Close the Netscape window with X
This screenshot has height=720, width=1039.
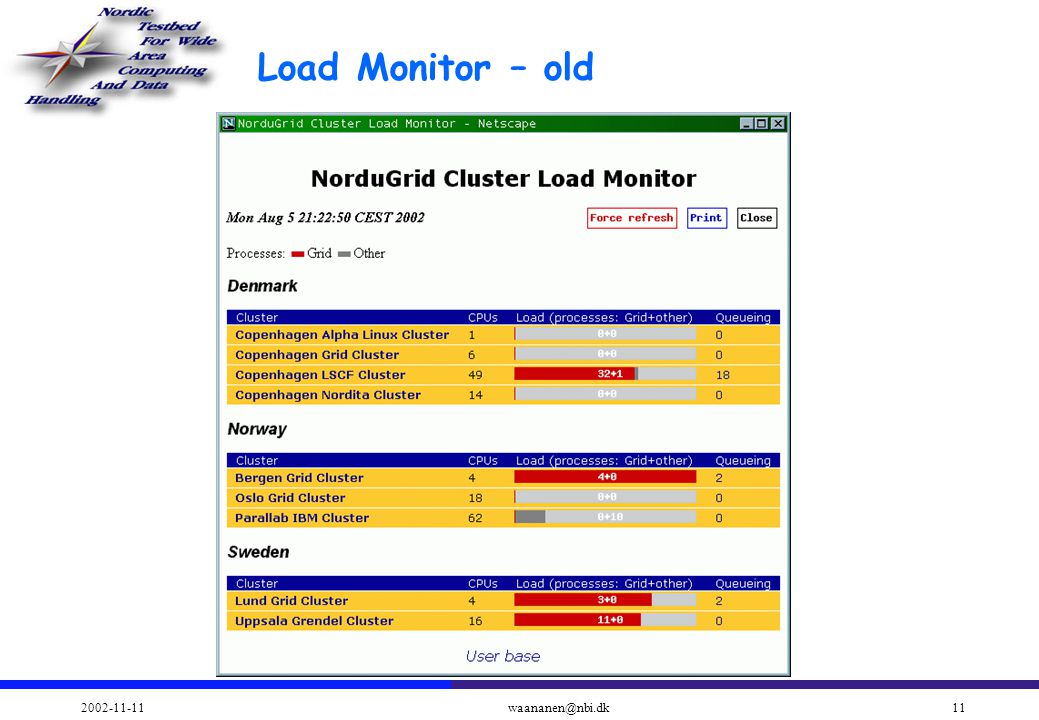[x=777, y=123]
